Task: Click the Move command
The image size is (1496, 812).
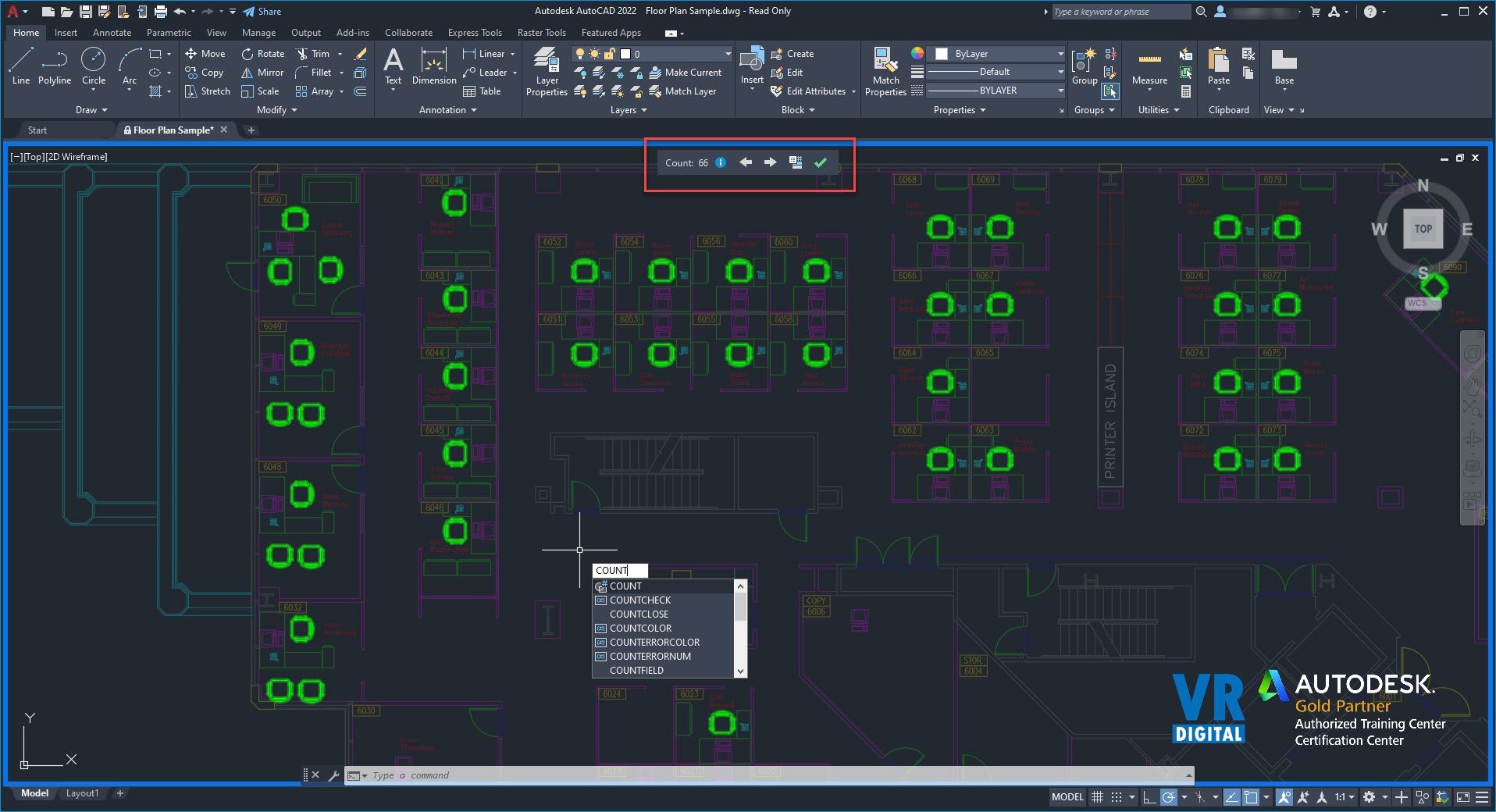Action: tap(205, 54)
